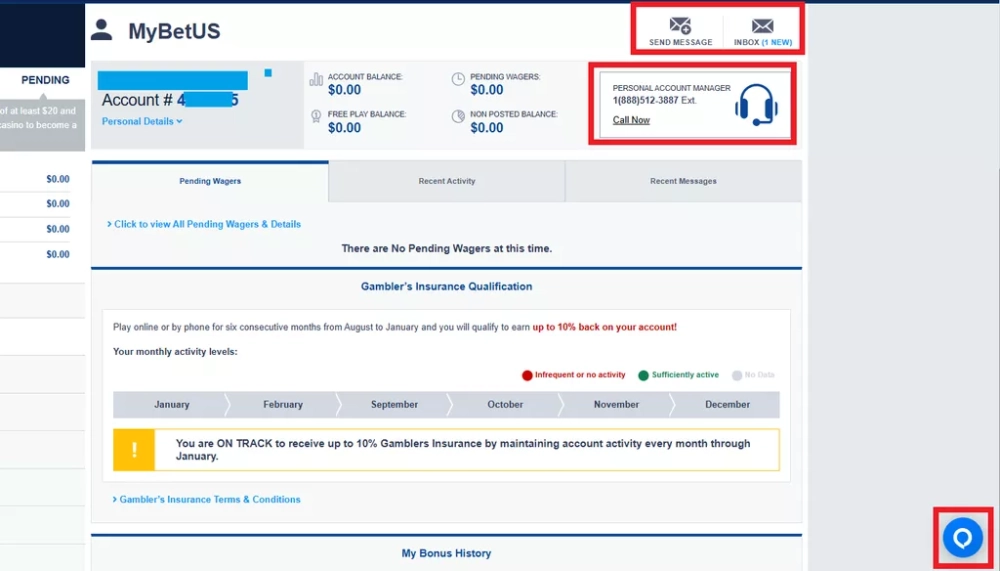Click the yellow exclamation warning icon
This screenshot has width=1000, height=571.
134,450
